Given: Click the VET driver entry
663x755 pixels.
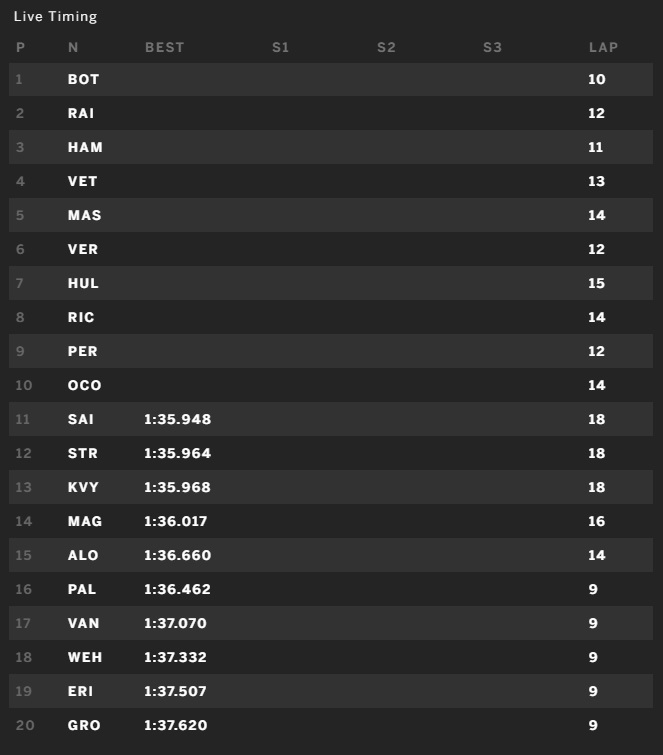Looking at the screenshot, I should point(331,181).
